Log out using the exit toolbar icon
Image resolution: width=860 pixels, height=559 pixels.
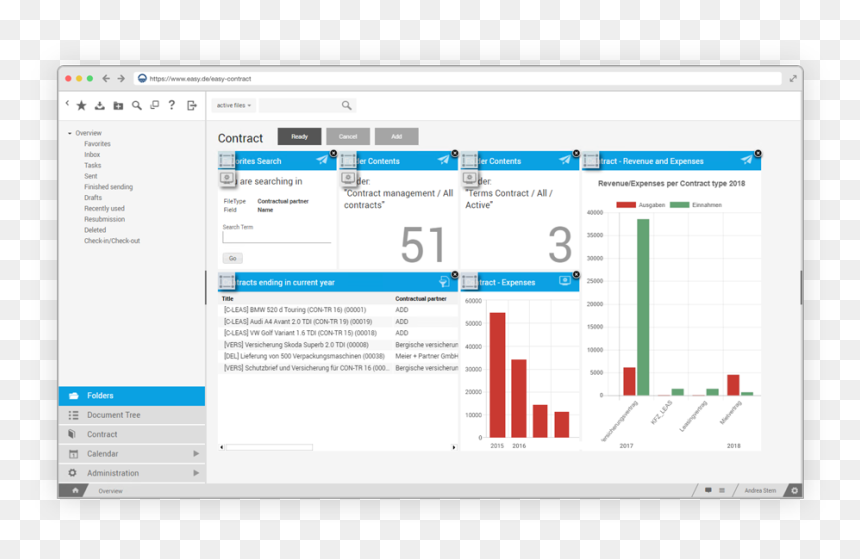click(191, 105)
